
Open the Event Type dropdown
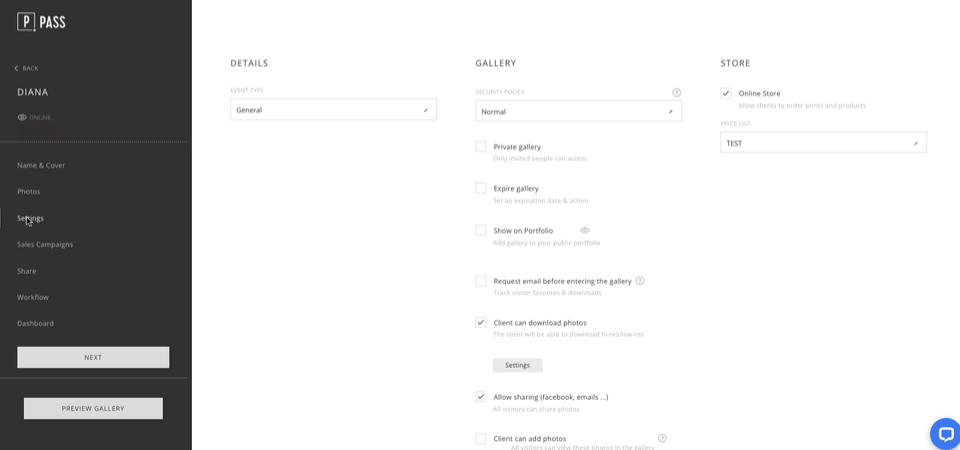pyautogui.click(x=334, y=110)
